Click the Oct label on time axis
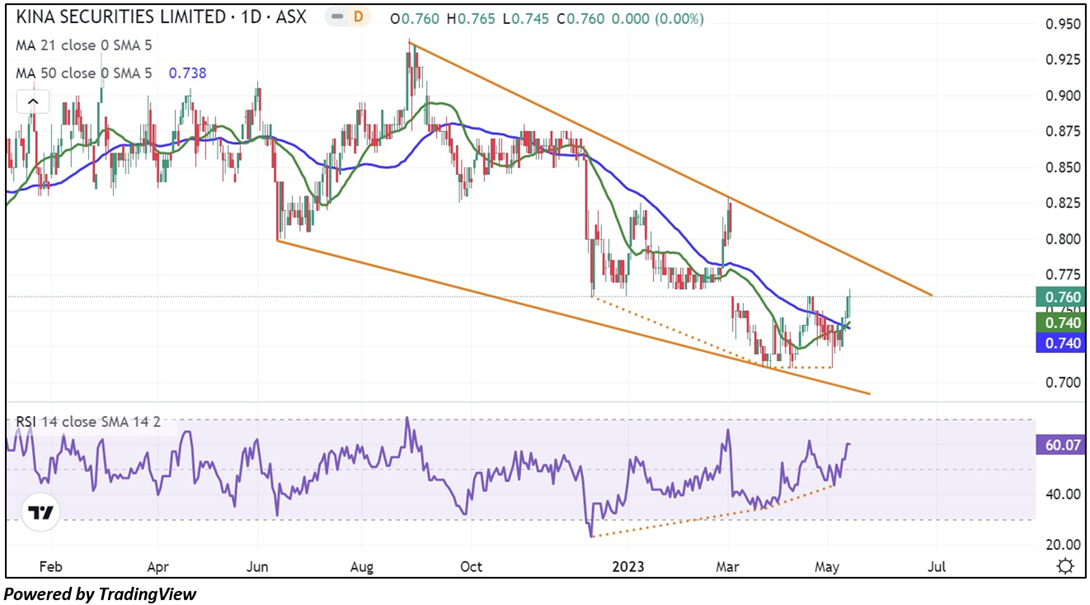1090x605 pixels. pyautogui.click(x=471, y=567)
